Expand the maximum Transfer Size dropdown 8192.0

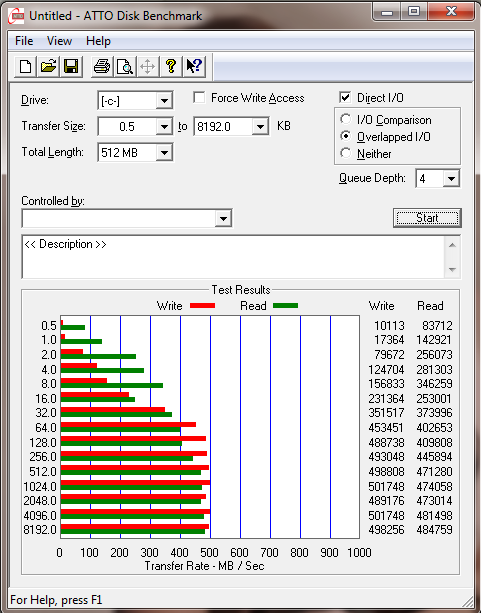(x=260, y=127)
